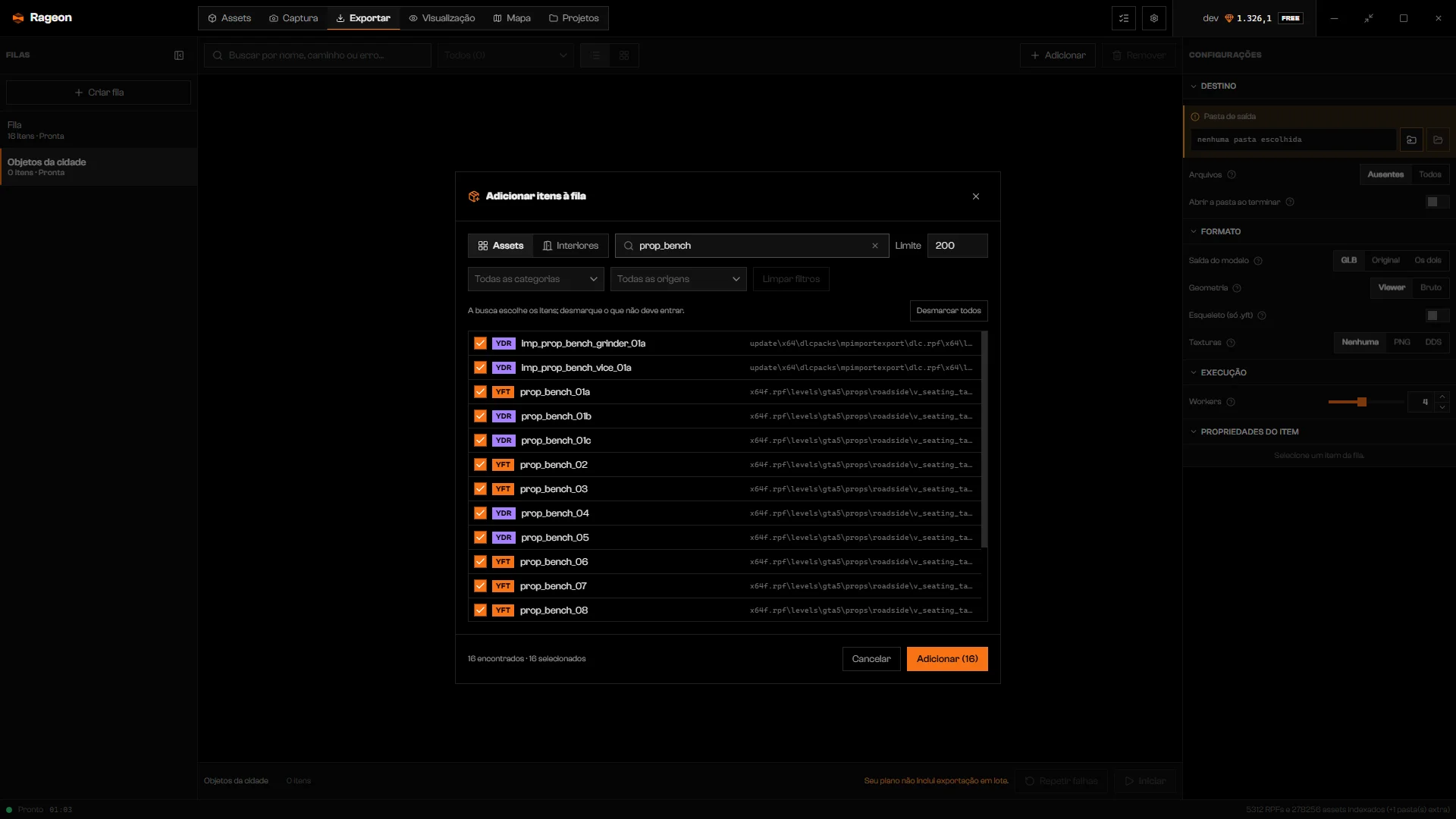Uncheck imp_prop_bench_vice_01a
The image size is (1456, 819).
[x=480, y=368]
